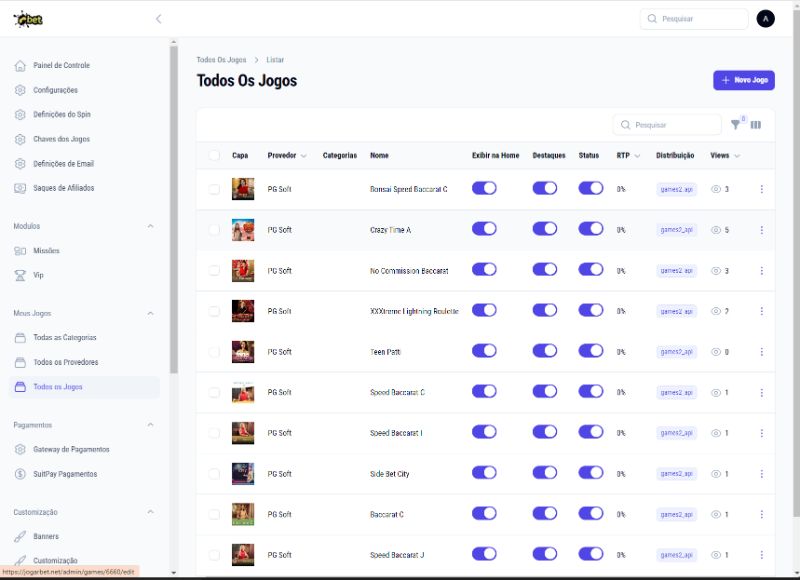Open Gateway de Pagamentos in the sidebar
Viewport: 800px width, 580px height.
pos(71,450)
